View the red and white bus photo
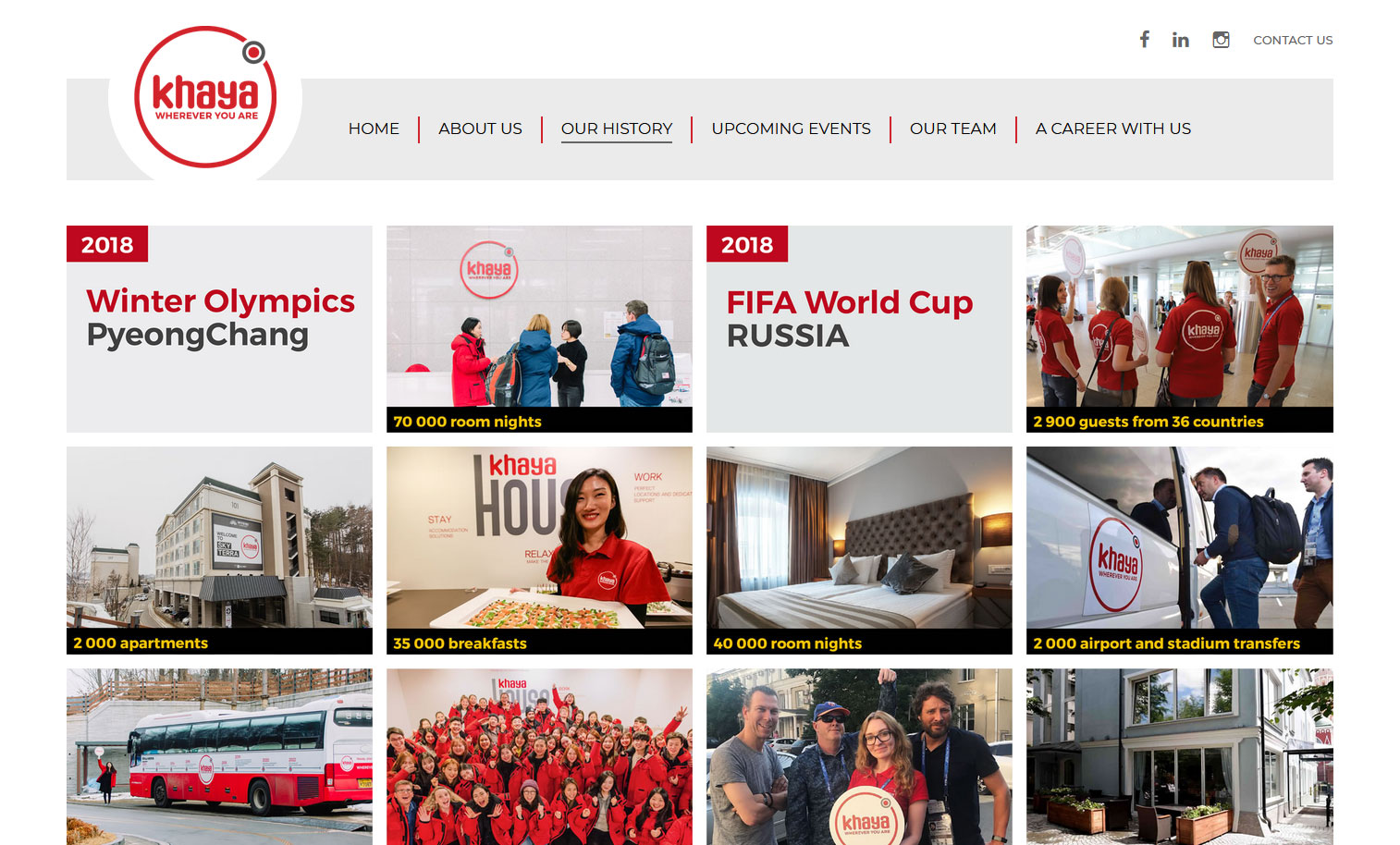Screen dimensions: 1400x845 (219, 756)
